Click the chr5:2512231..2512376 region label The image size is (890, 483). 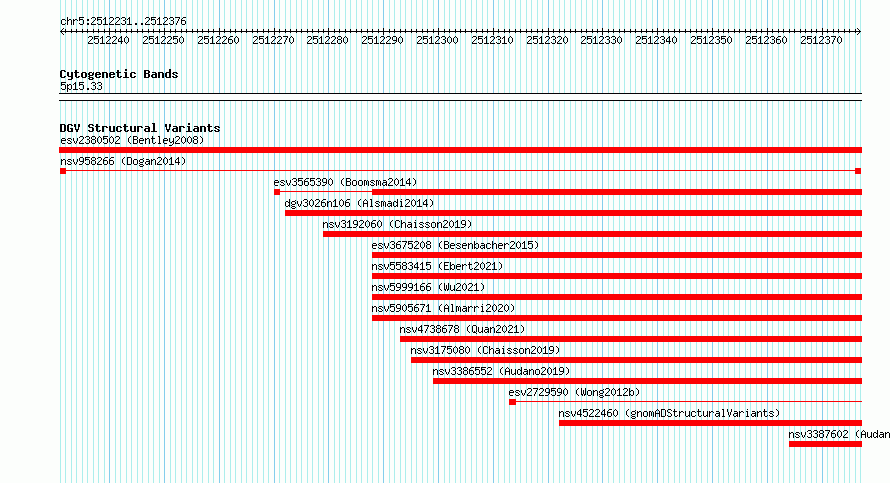point(123,21)
